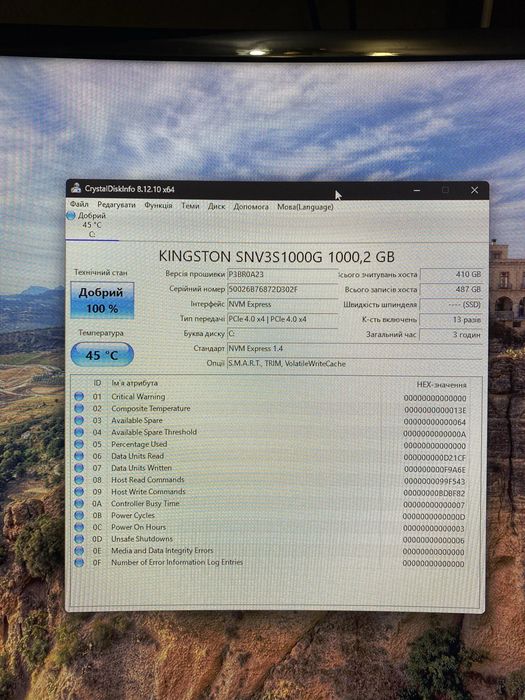Open the Редагувати menu

point(116,204)
